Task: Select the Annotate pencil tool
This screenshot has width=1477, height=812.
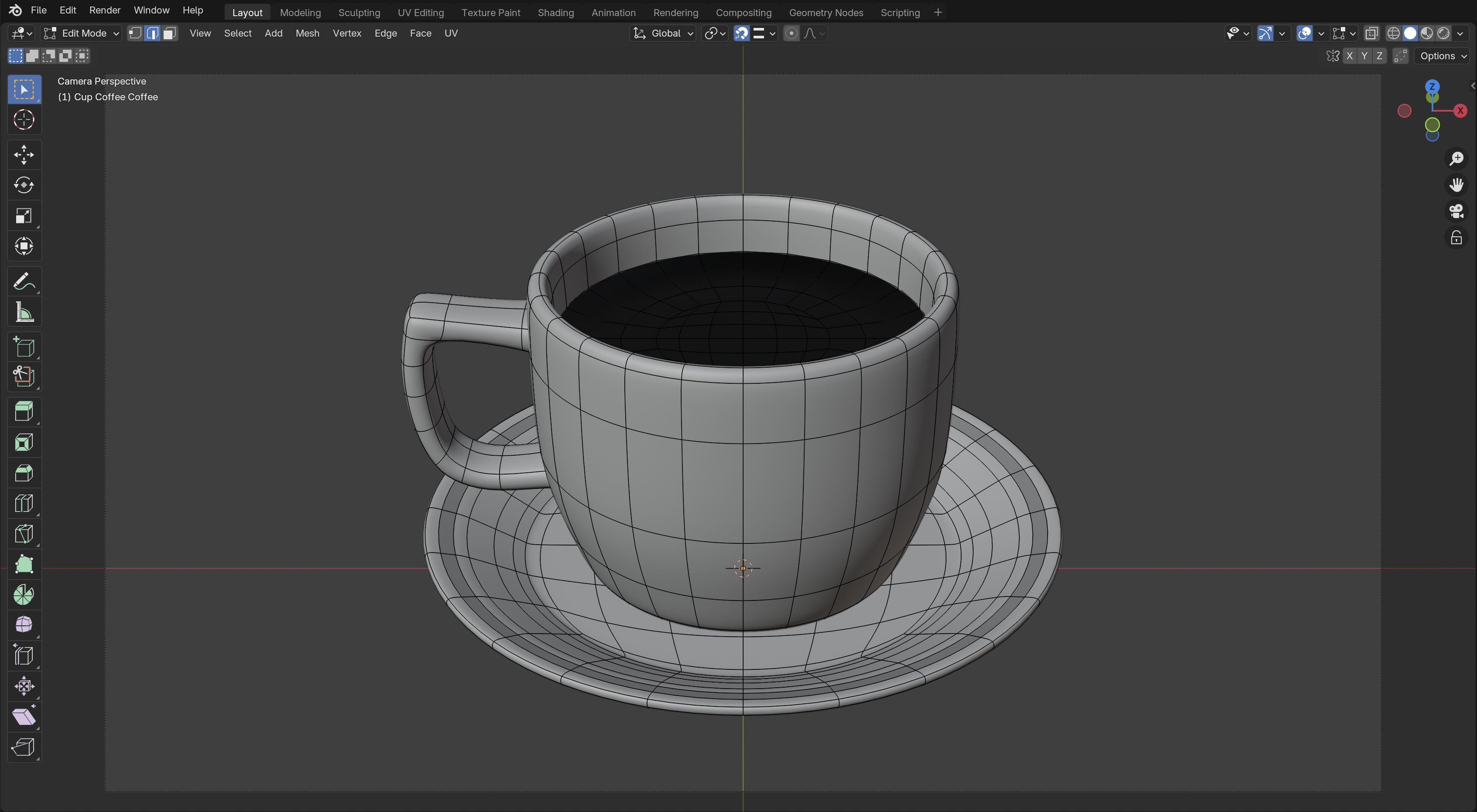Action: point(24,281)
